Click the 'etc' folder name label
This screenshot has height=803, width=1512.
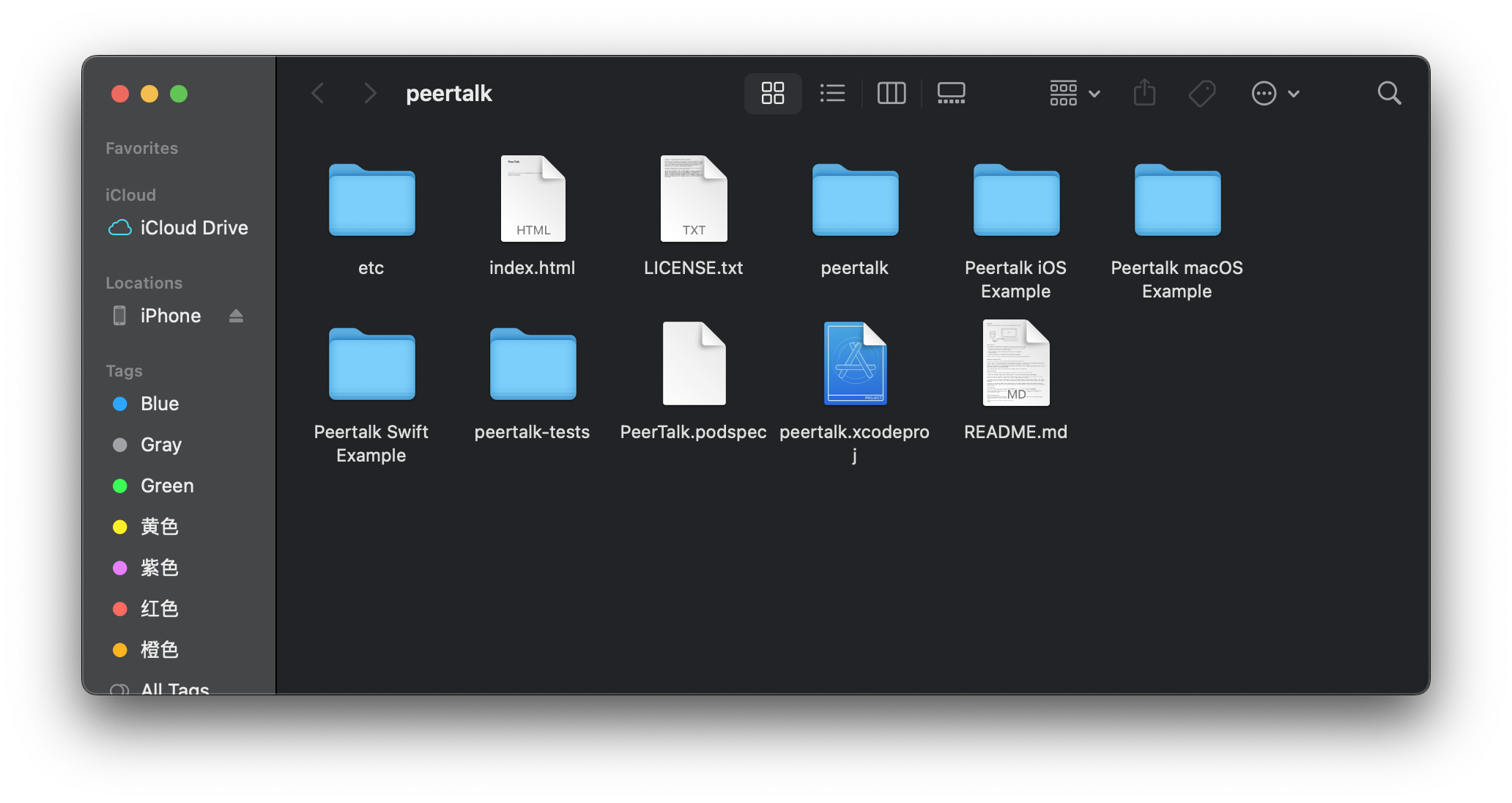click(371, 267)
